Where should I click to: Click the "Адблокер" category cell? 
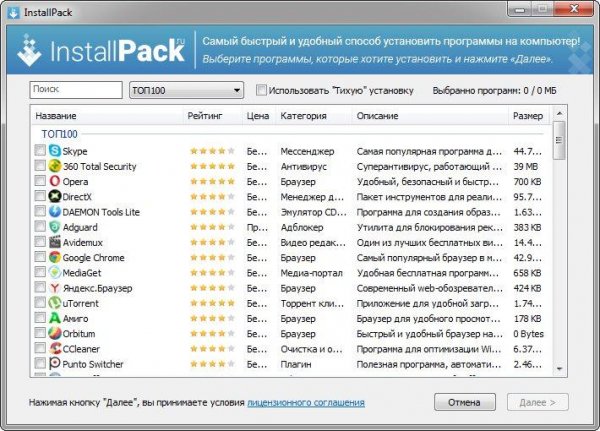[x=302, y=227]
